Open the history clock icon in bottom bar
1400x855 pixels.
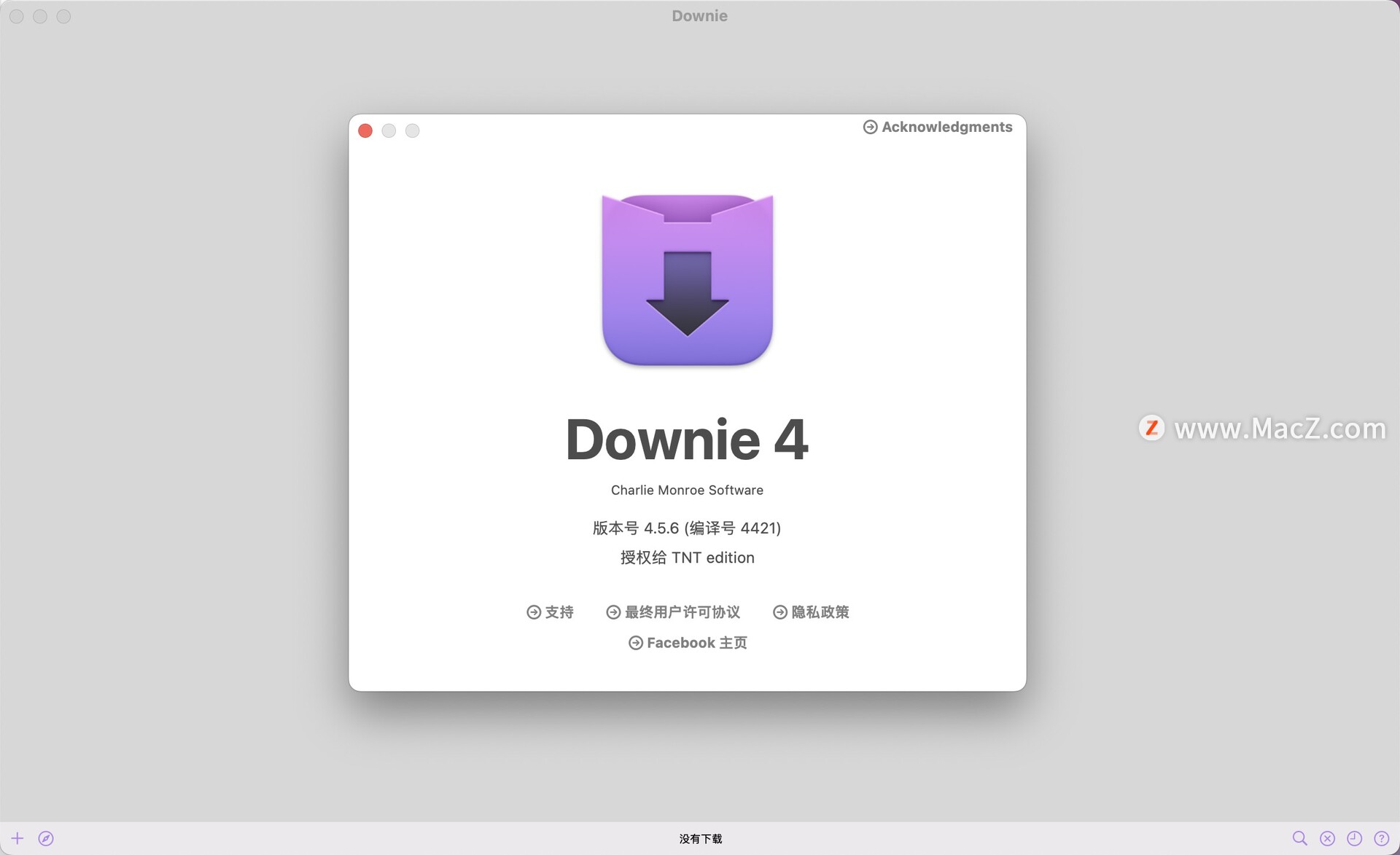pos(1354,838)
